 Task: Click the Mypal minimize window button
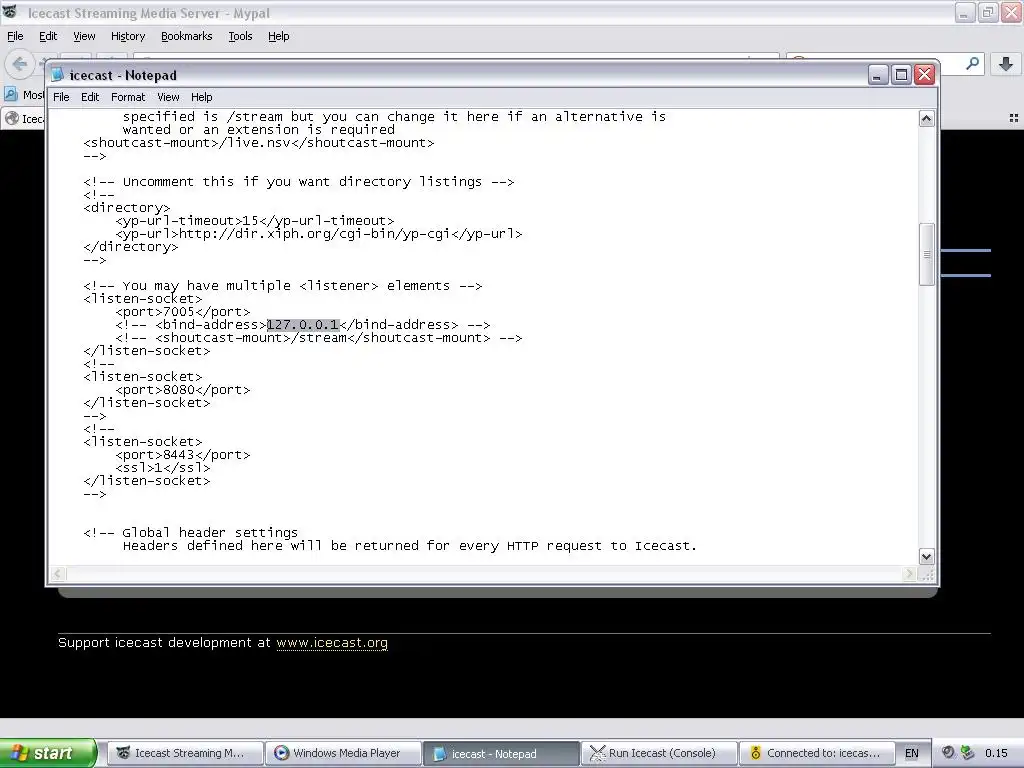(965, 12)
